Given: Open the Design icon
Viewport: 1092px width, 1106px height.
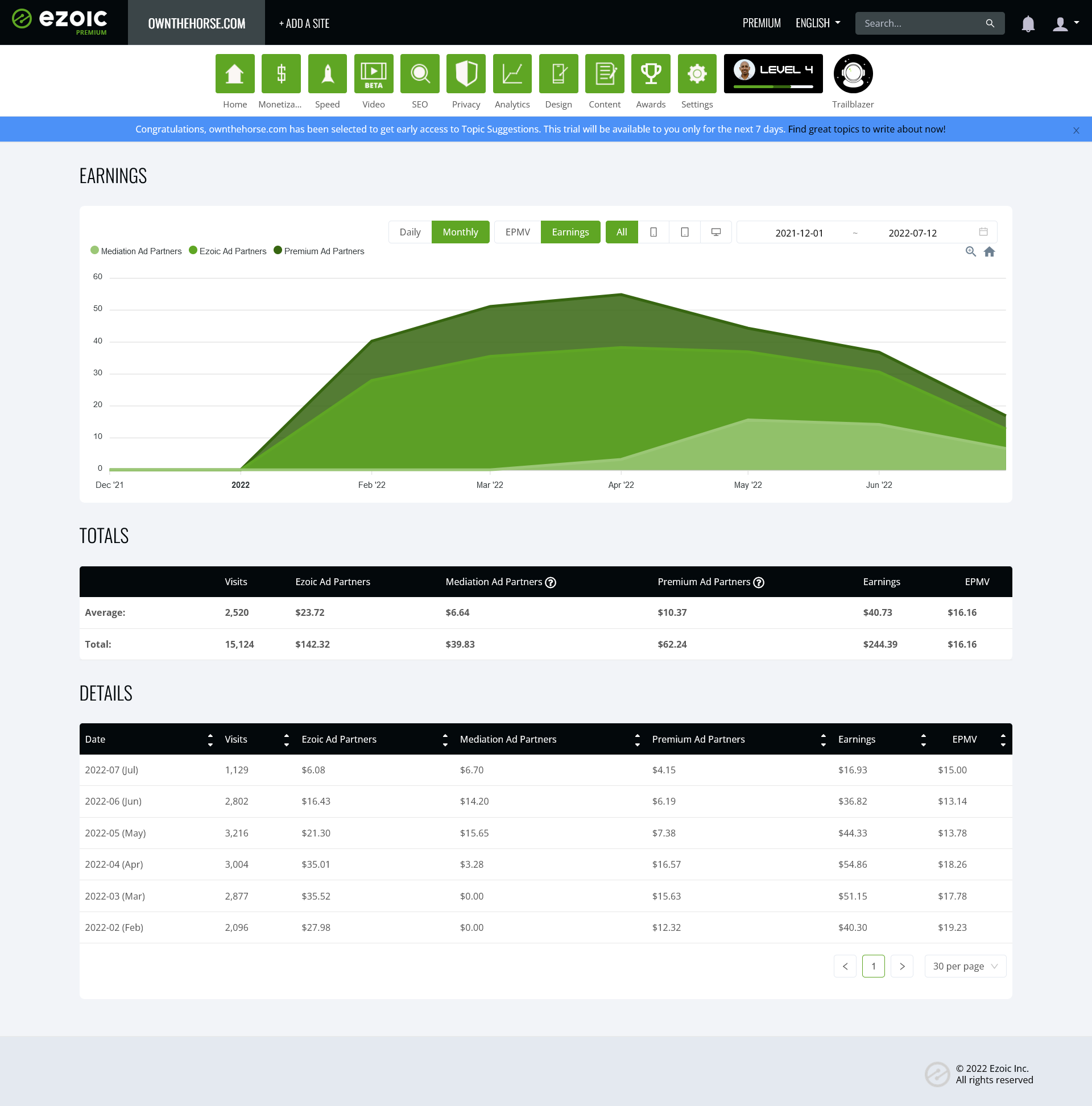Looking at the screenshot, I should [x=559, y=73].
